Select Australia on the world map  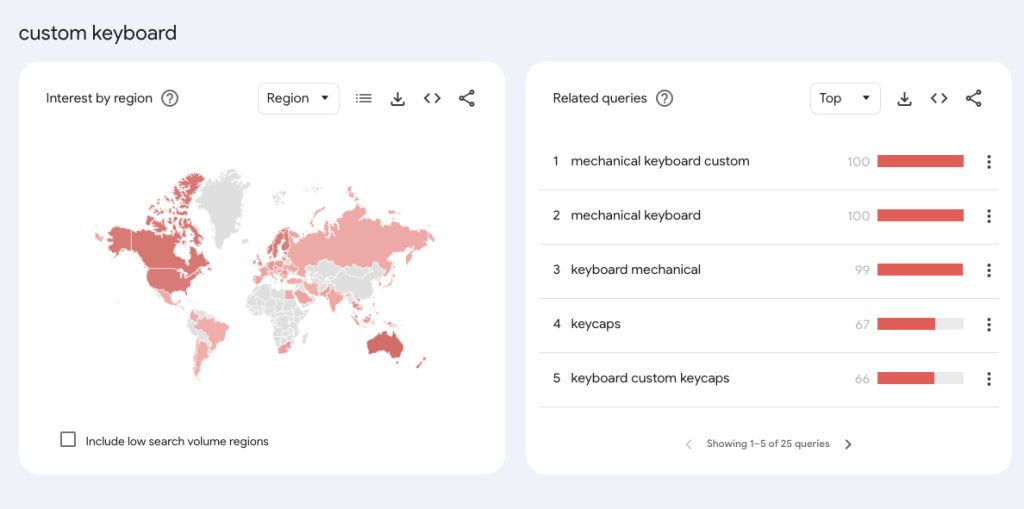coord(385,344)
